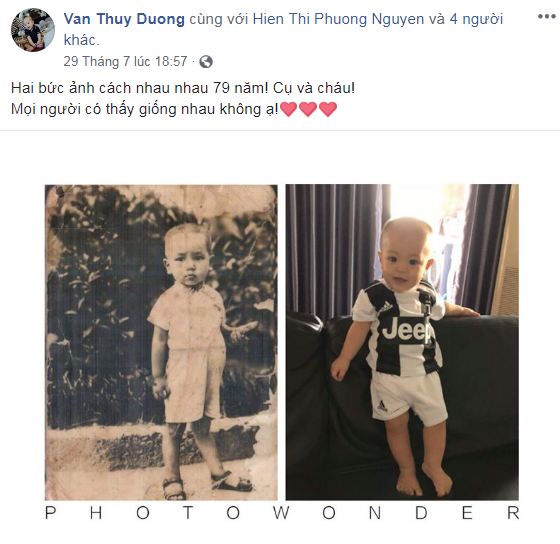Open Hien Thi Phuong Nguyen's profile
Screen dimensions: 560x544
point(339,19)
